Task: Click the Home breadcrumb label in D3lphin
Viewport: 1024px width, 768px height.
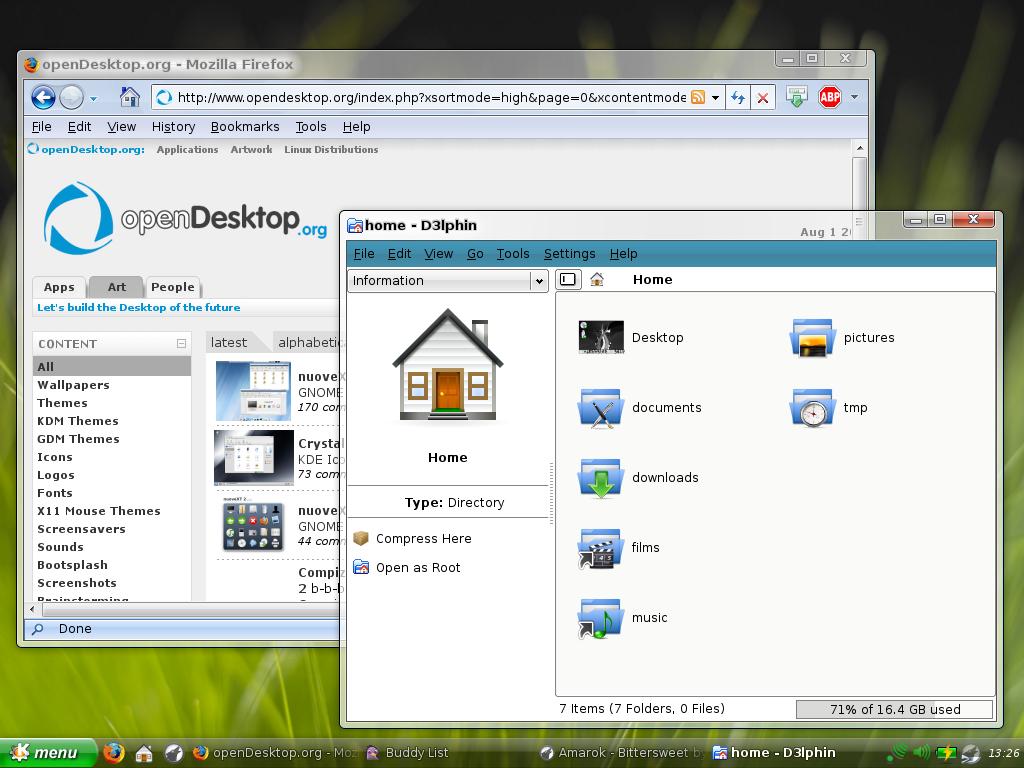Action: coord(652,280)
